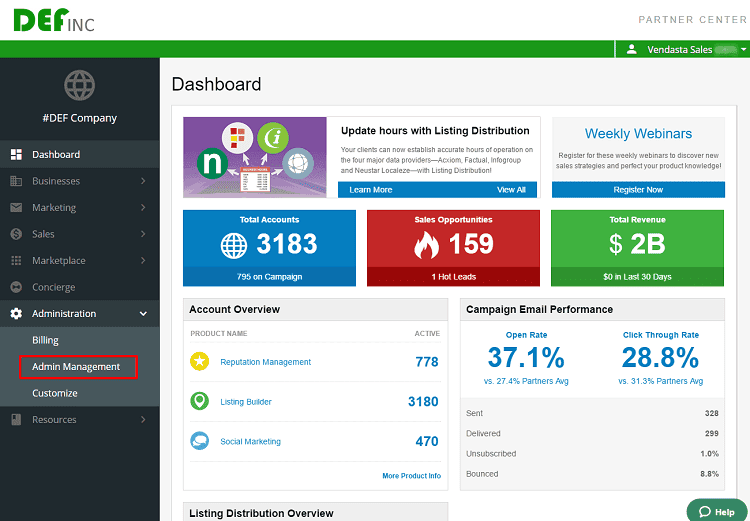Expand the Marketplace menu chevron
The width and height of the screenshot is (750, 521).
pos(143,260)
